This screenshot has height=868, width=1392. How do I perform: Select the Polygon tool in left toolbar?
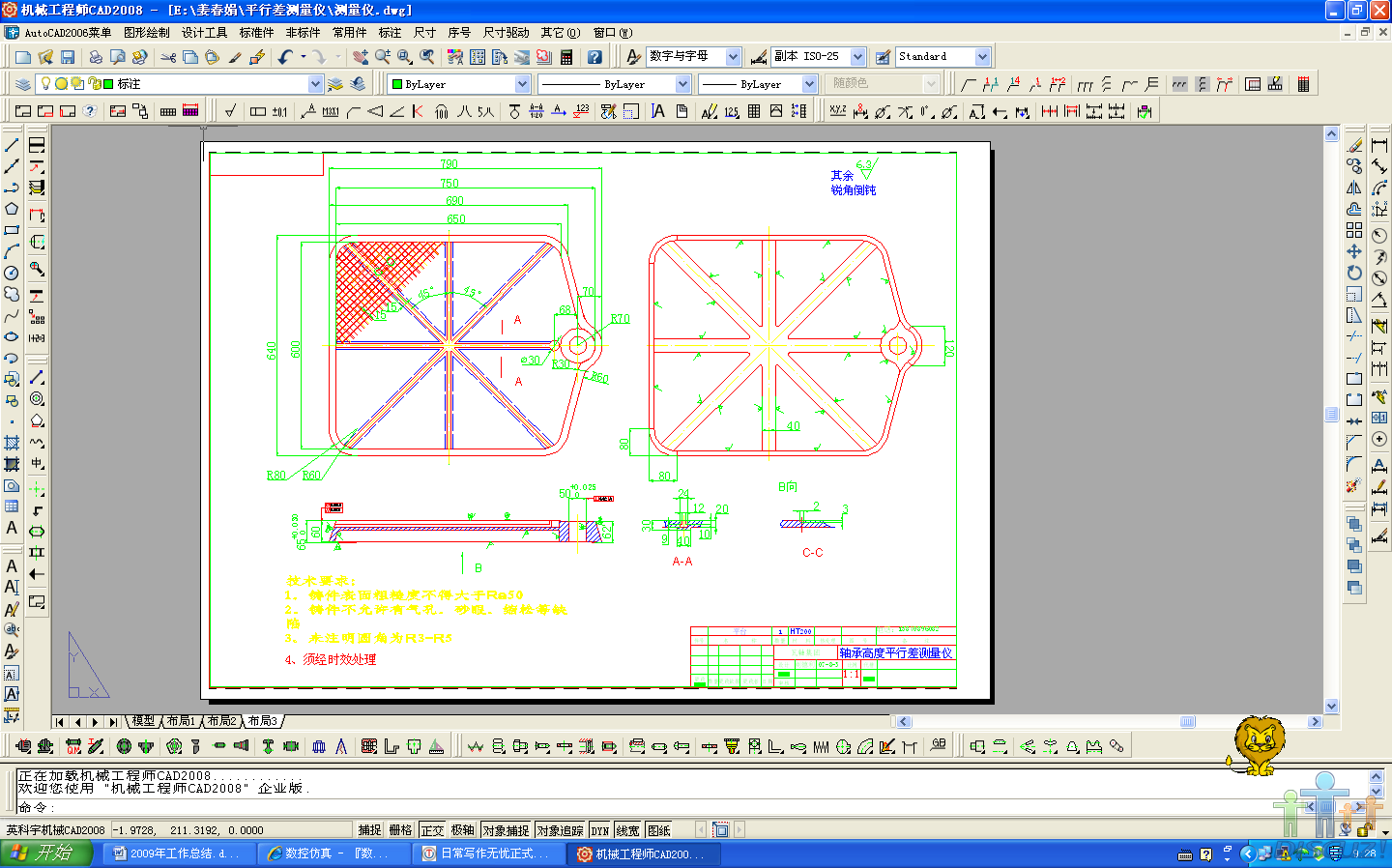12,209
